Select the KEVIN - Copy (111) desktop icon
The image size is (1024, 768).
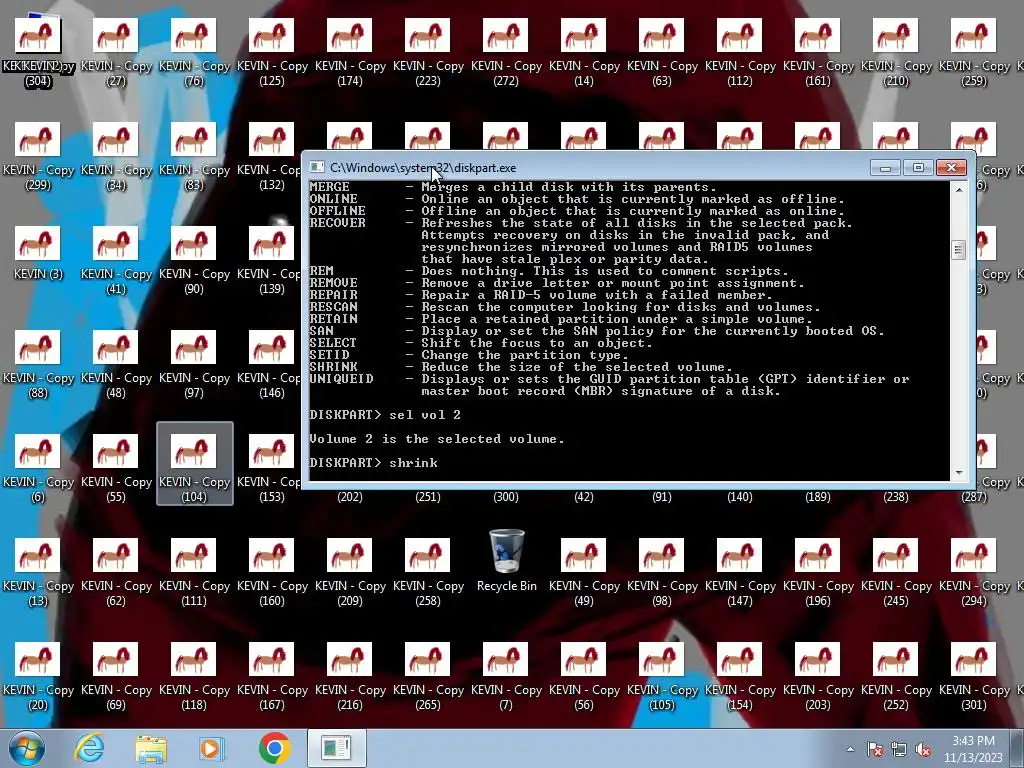[x=194, y=571]
